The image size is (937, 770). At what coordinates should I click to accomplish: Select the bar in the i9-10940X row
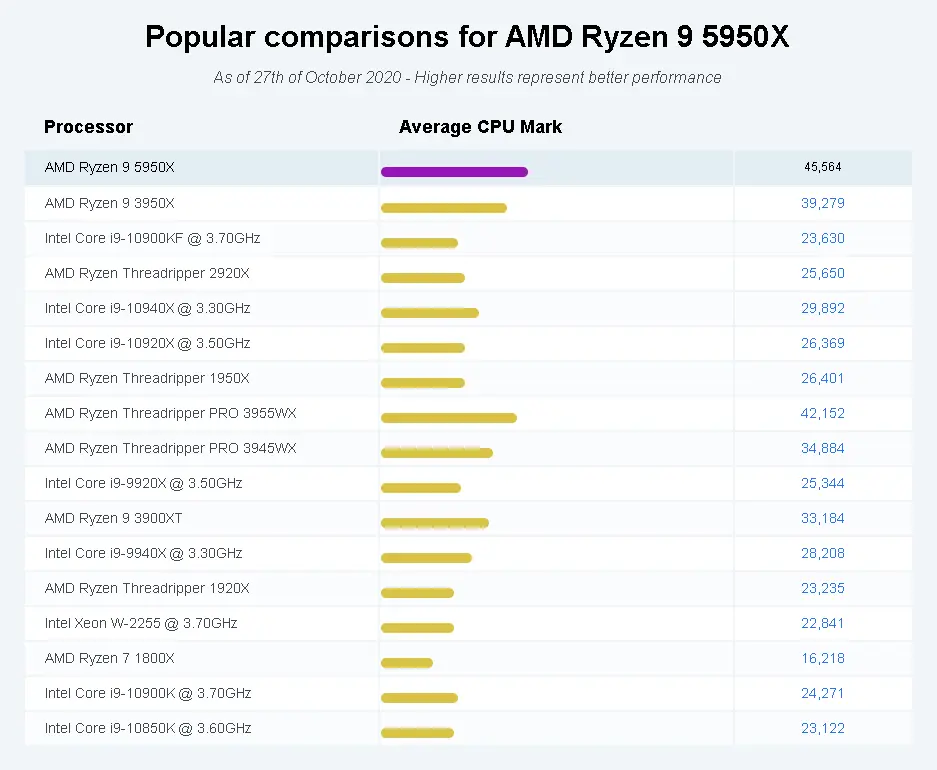tap(430, 313)
